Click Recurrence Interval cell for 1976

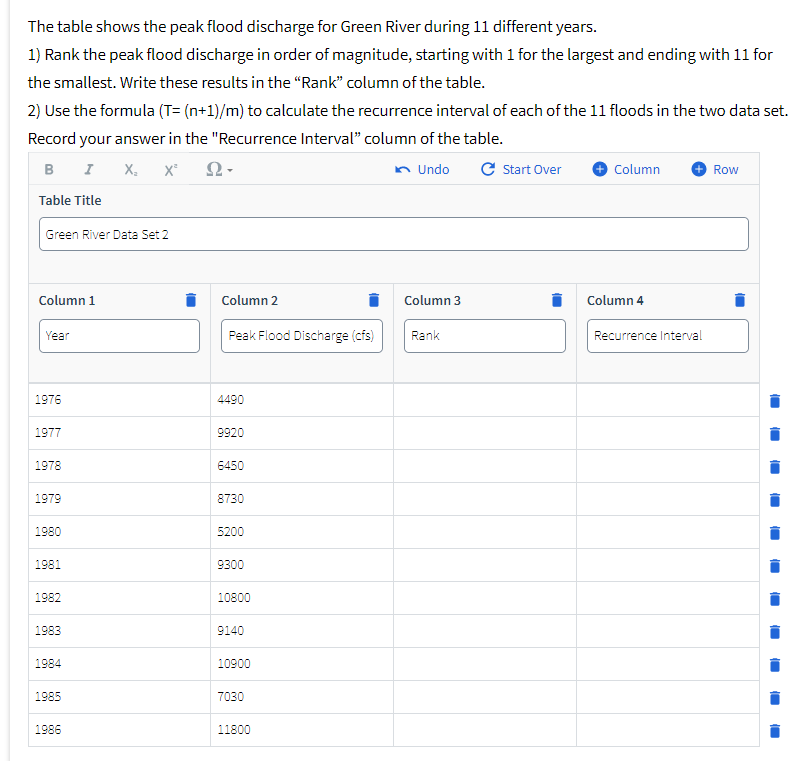[668, 400]
